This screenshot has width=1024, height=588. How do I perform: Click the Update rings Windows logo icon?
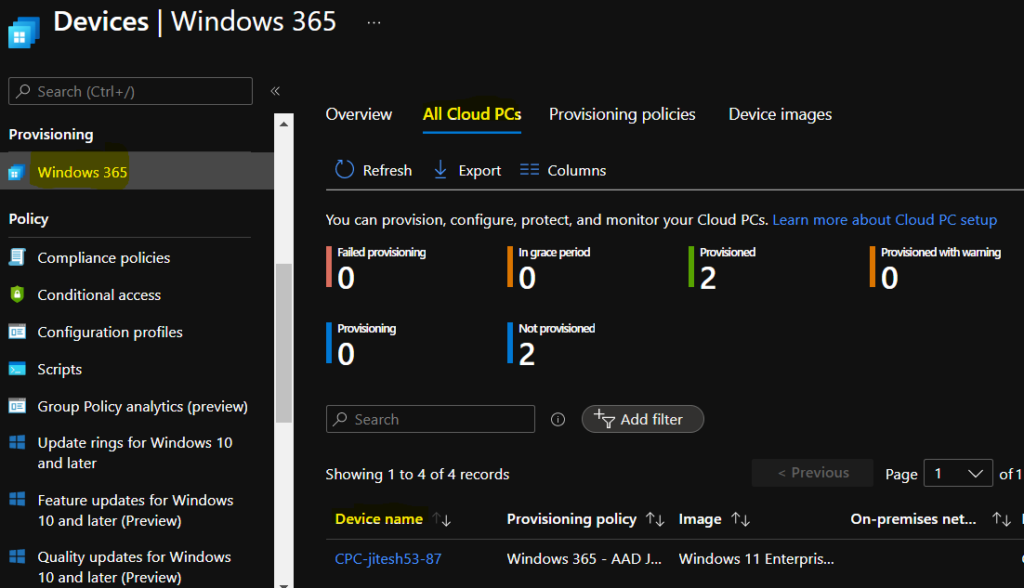pyautogui.click(x=17, y=442)
